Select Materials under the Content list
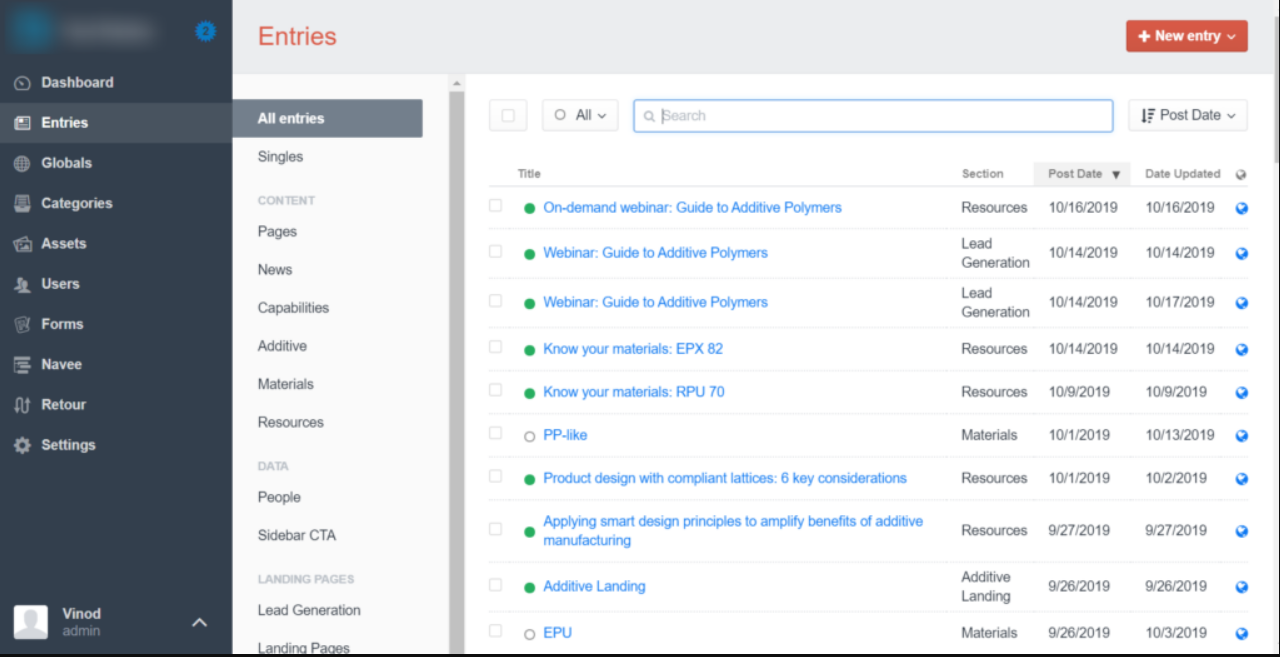This screenshot has width=1280, height=657. (285, 383)
